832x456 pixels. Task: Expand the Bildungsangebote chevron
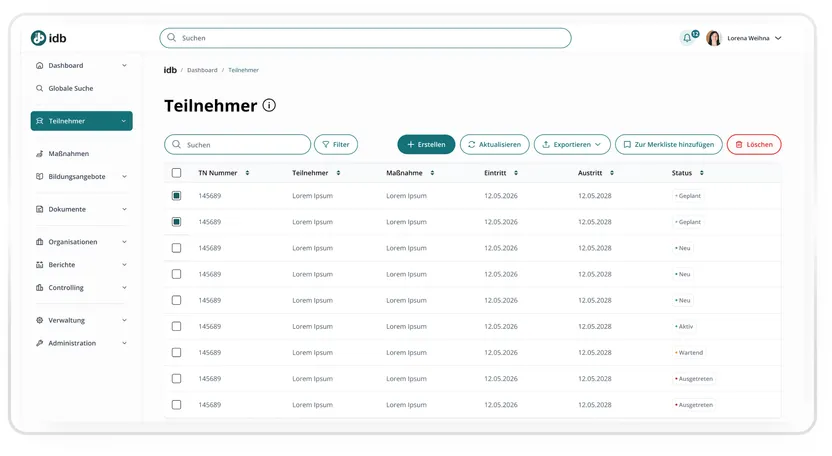[124, 176]
